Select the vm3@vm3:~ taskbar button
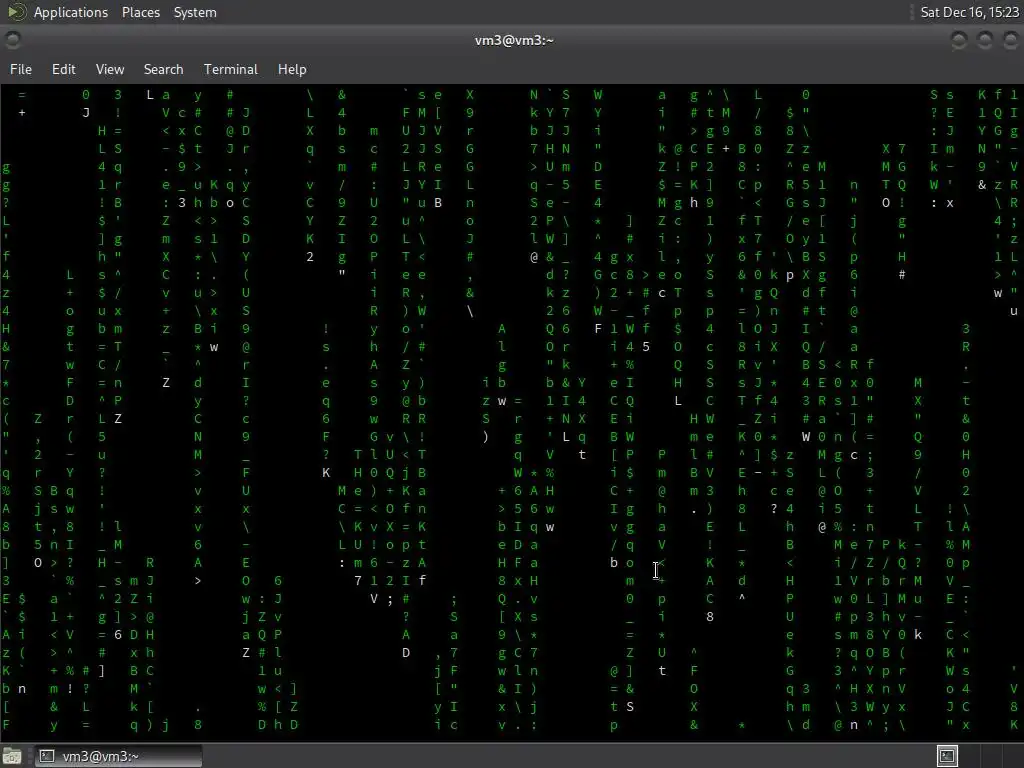 tap(118, 756)
